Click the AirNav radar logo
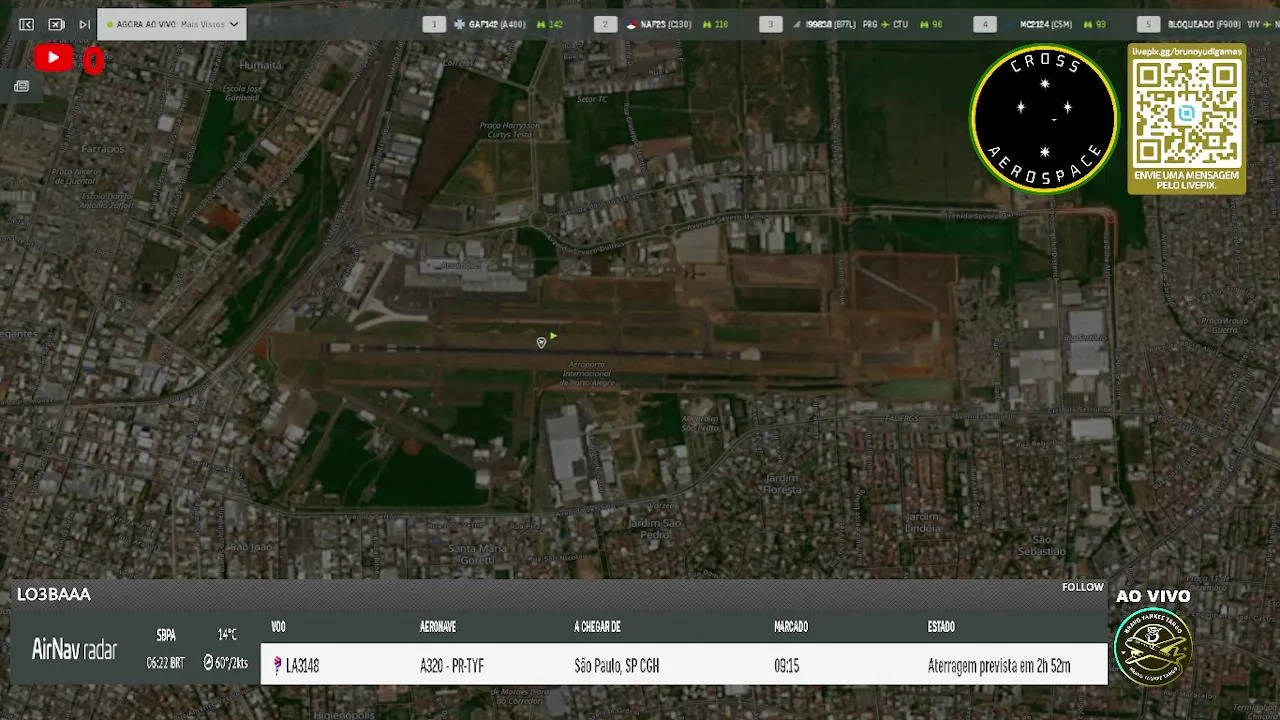Viewport: 1280px width, 720px height. click(x=74, y=649)
